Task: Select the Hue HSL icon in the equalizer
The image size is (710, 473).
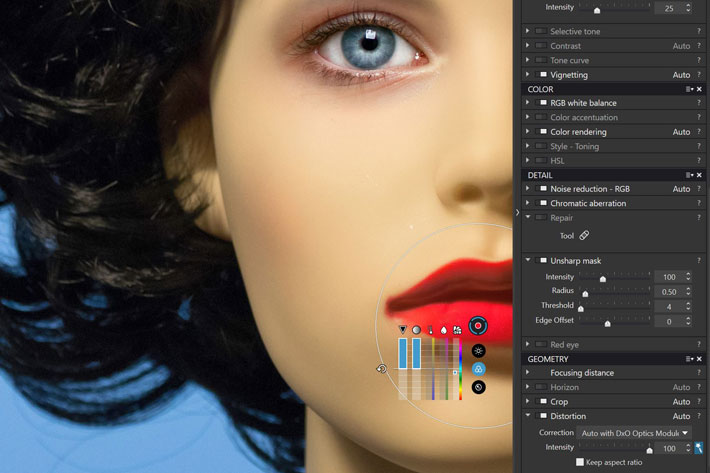Action: [x=457, y=330]
